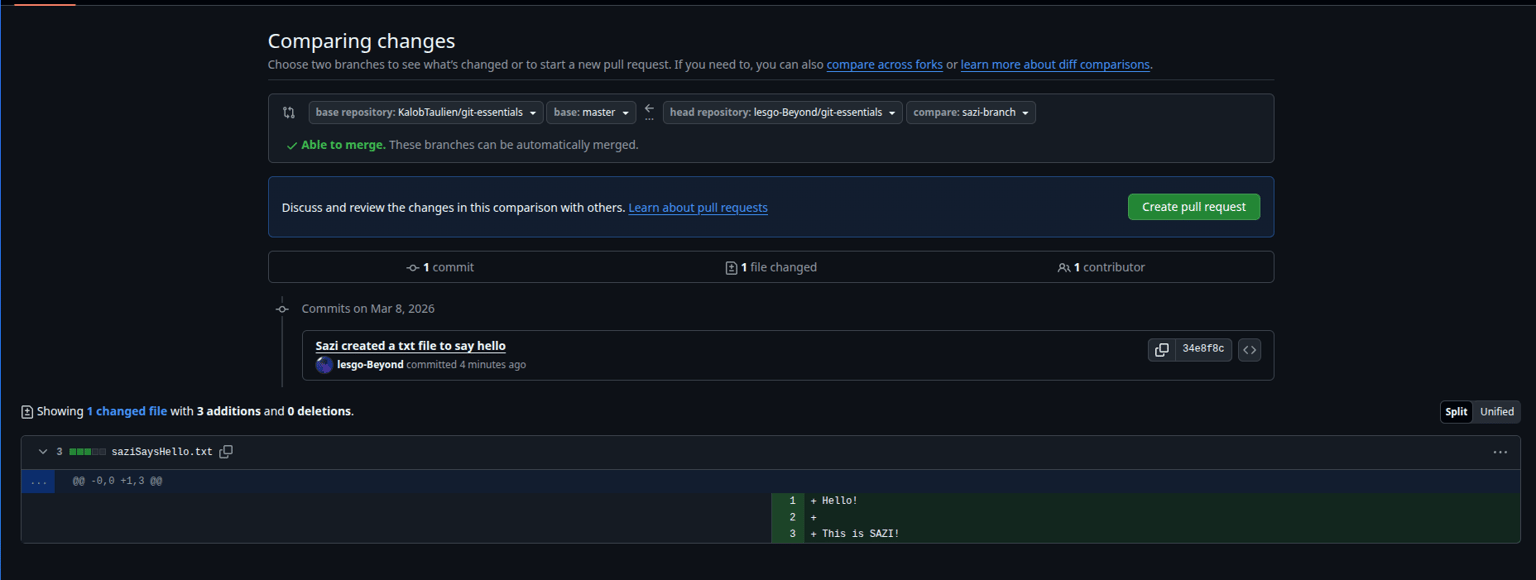Screen dimensions: 1536x580
Task: Click the 'committed 4 minutes ago' timestamp
Action: tap(466, 365)
